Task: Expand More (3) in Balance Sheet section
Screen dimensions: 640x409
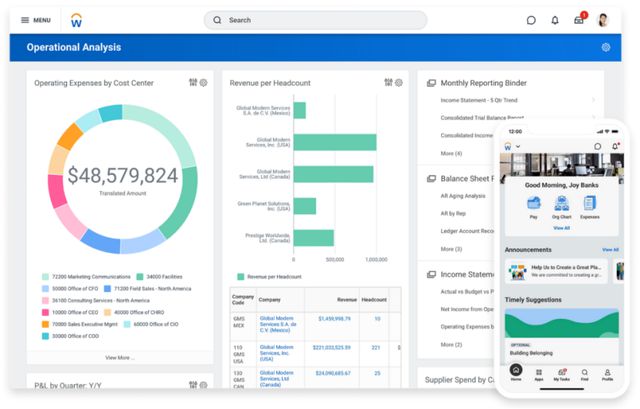Action: coord(452,248)
